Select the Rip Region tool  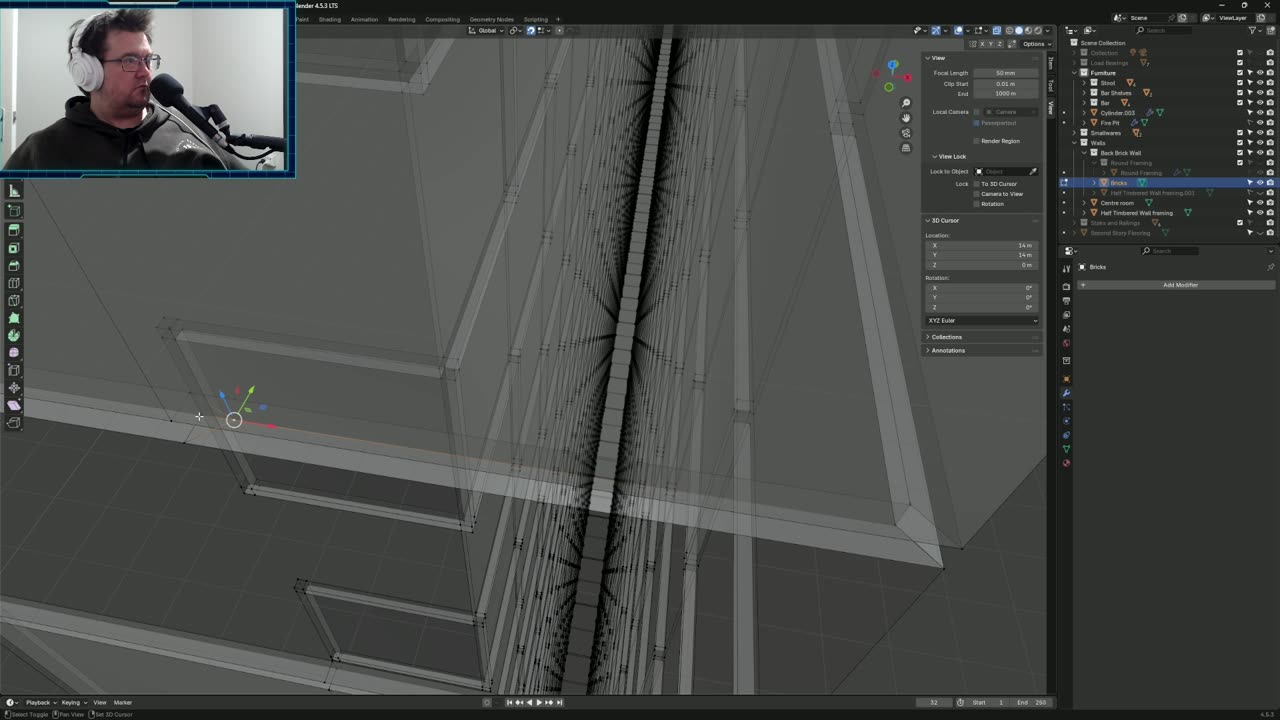pyautogui.click(x=14, y=423)
